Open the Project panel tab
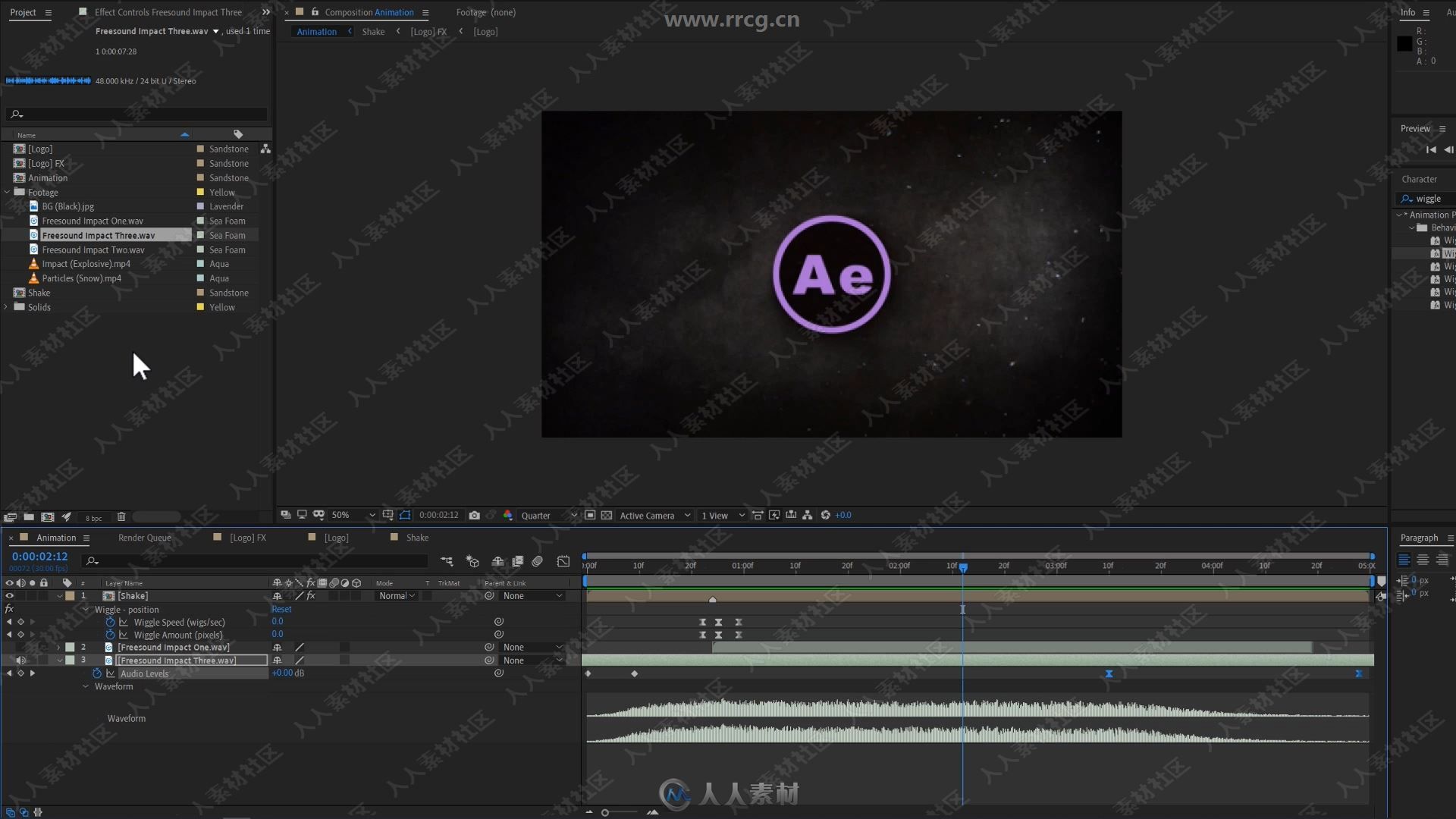 click(23, 12)
